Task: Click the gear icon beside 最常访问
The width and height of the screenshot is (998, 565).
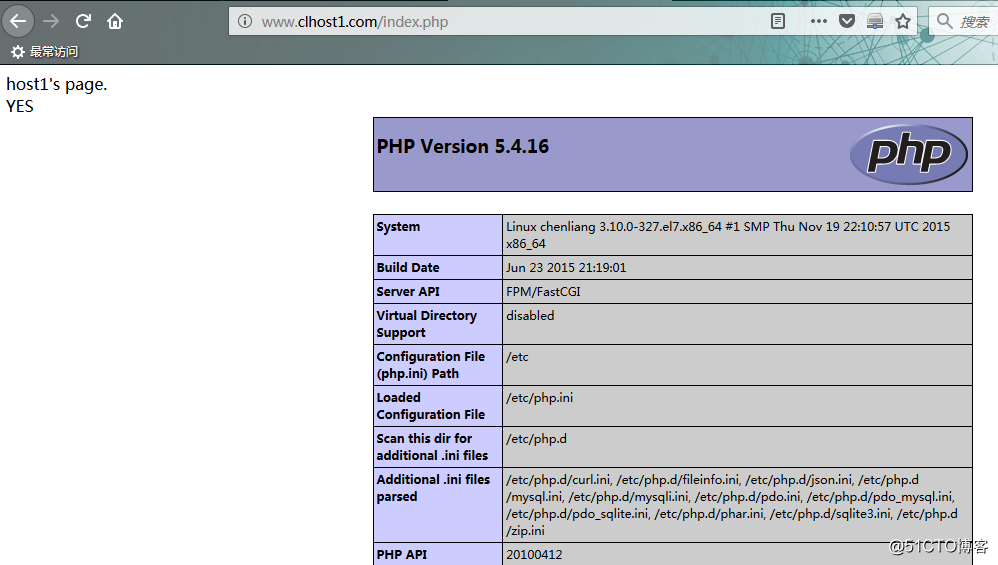Action: [x=18, y=52]
